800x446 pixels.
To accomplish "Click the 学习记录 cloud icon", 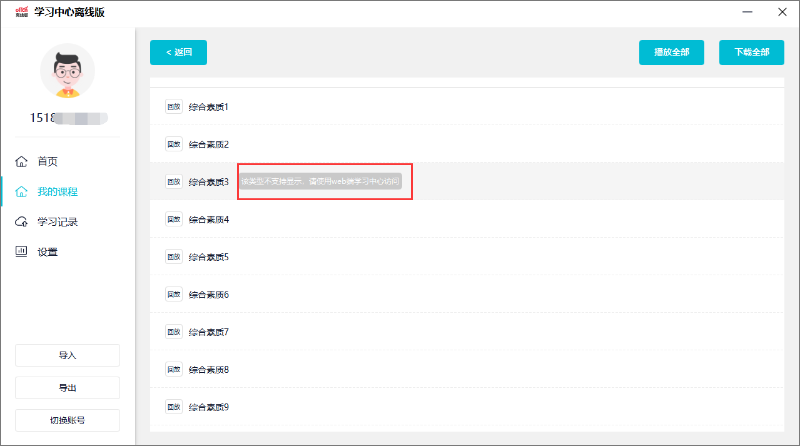I will coord(21,222).
